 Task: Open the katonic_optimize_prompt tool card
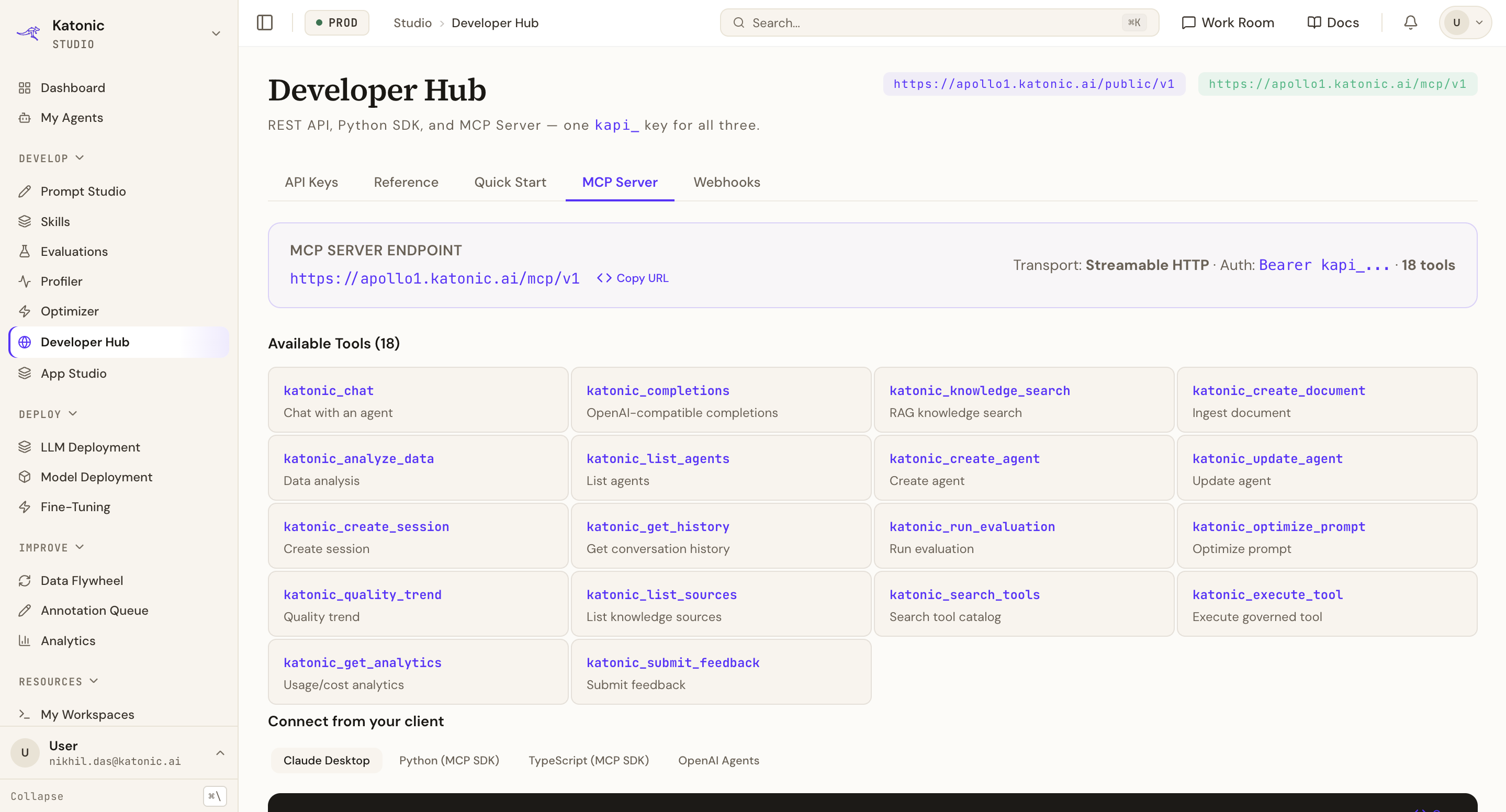coord(1327,536)
